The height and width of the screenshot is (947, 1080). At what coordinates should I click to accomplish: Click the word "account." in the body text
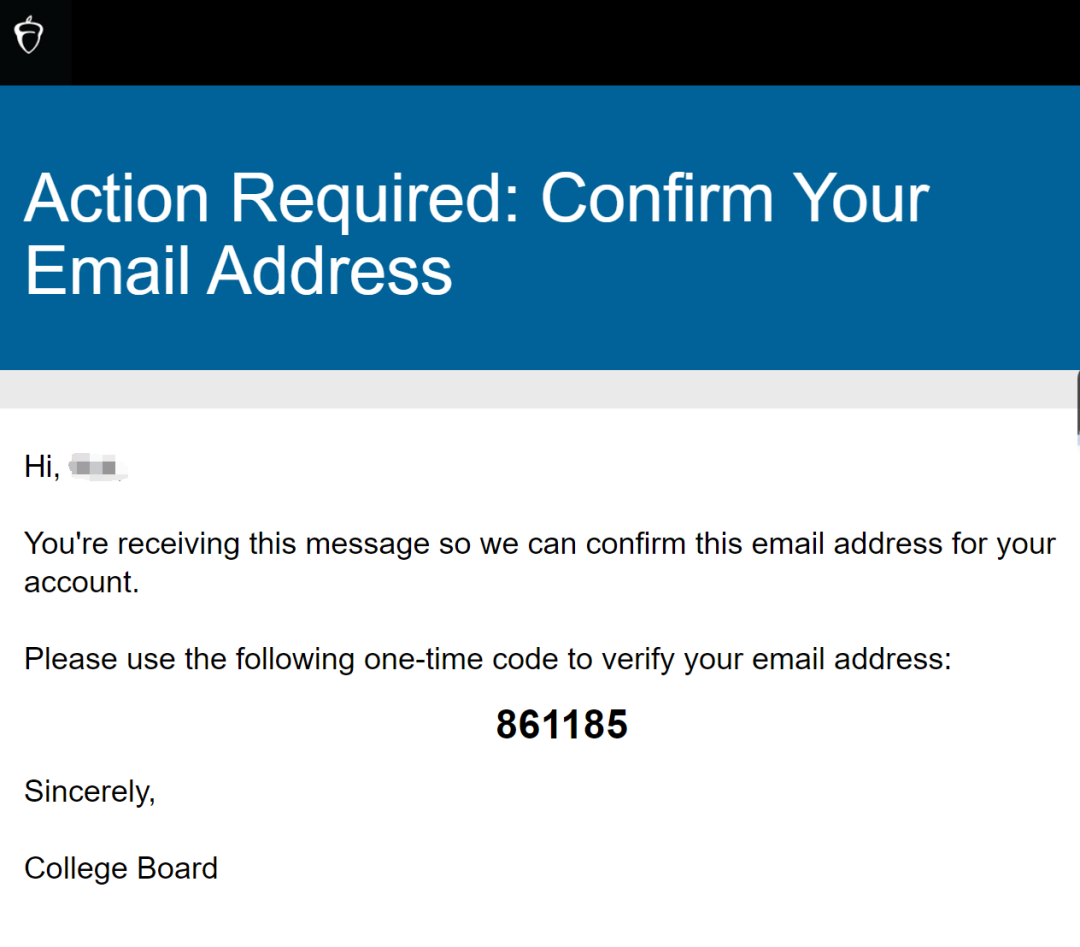pos(81,582)
